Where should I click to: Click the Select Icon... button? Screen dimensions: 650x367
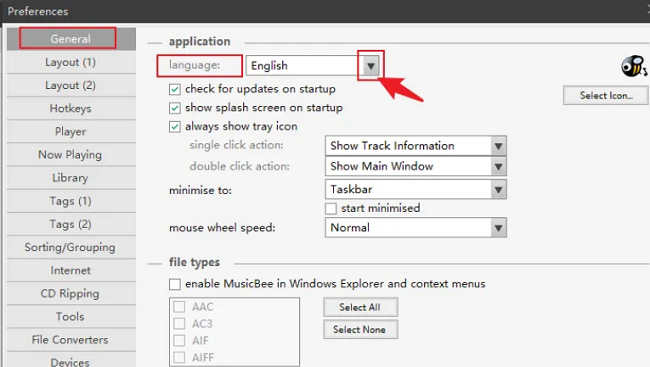click(606, 95)
